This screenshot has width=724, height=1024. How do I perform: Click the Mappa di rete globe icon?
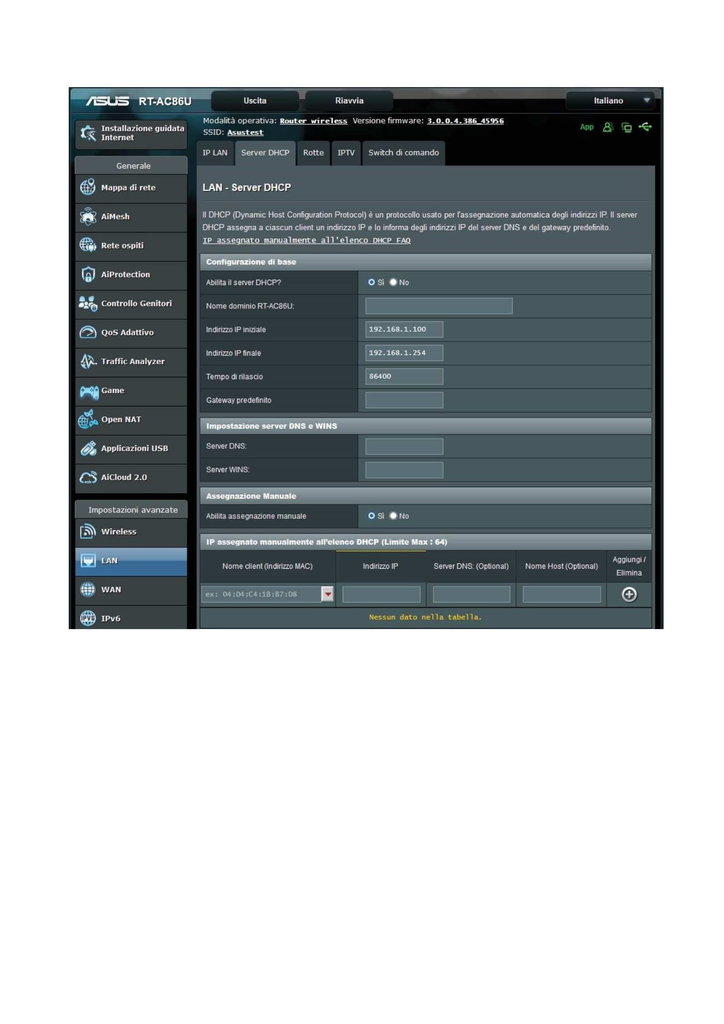(87, 187)
